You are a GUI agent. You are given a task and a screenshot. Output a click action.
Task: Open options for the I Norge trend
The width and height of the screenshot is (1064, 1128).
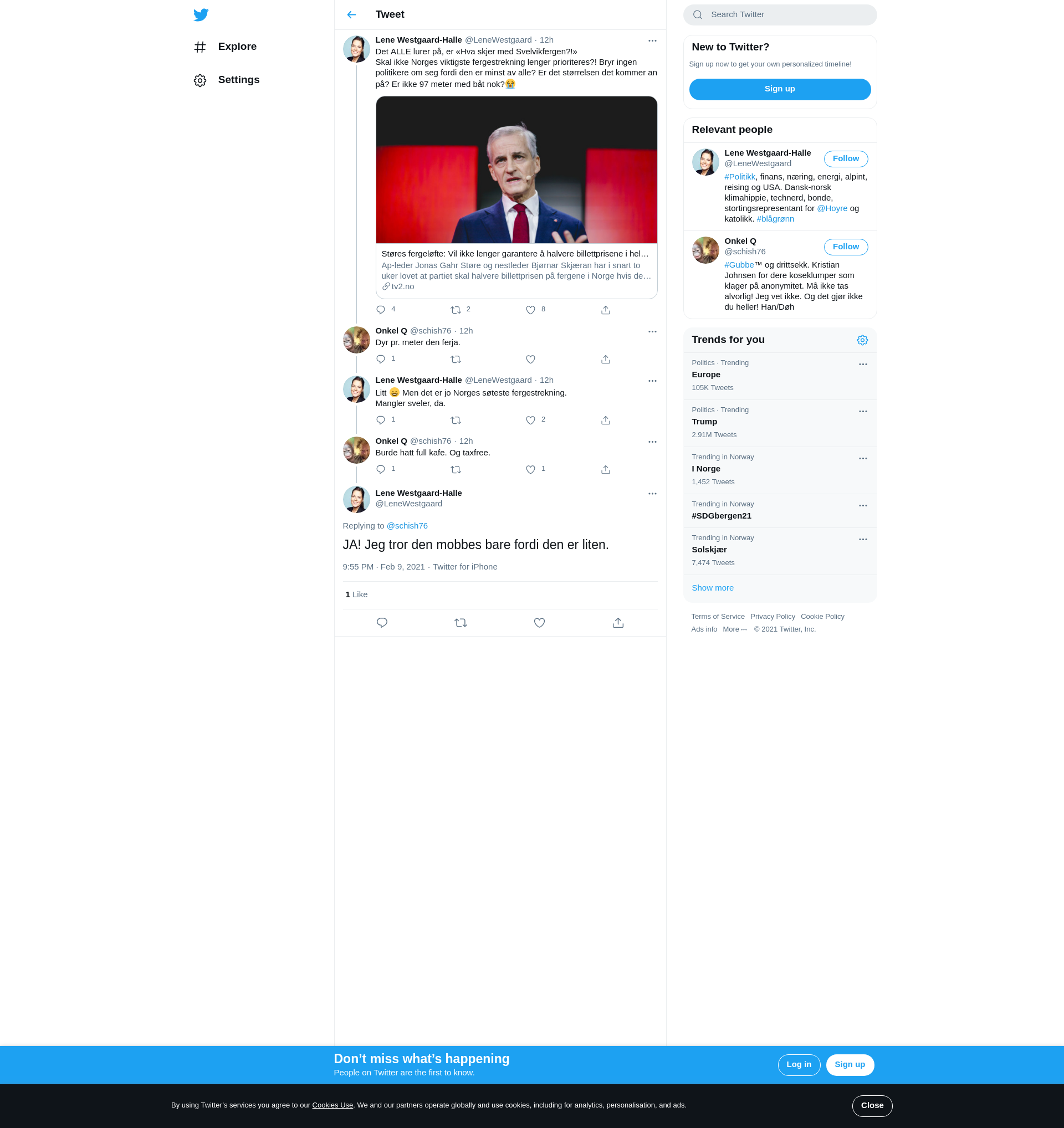(x=862, y=459)
